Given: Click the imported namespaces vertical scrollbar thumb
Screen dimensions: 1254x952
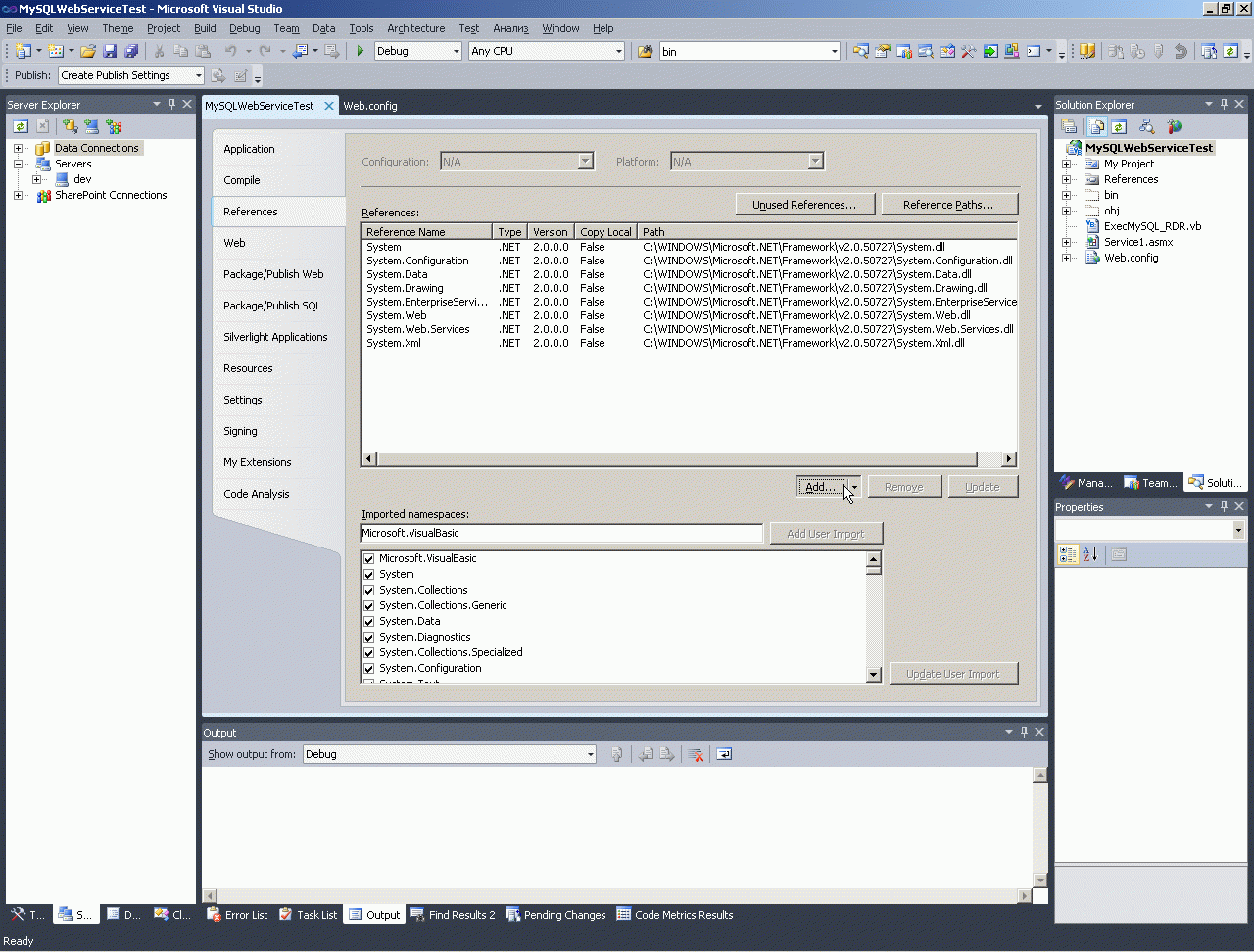Looking at the screenshot, I should pos(874,569).
